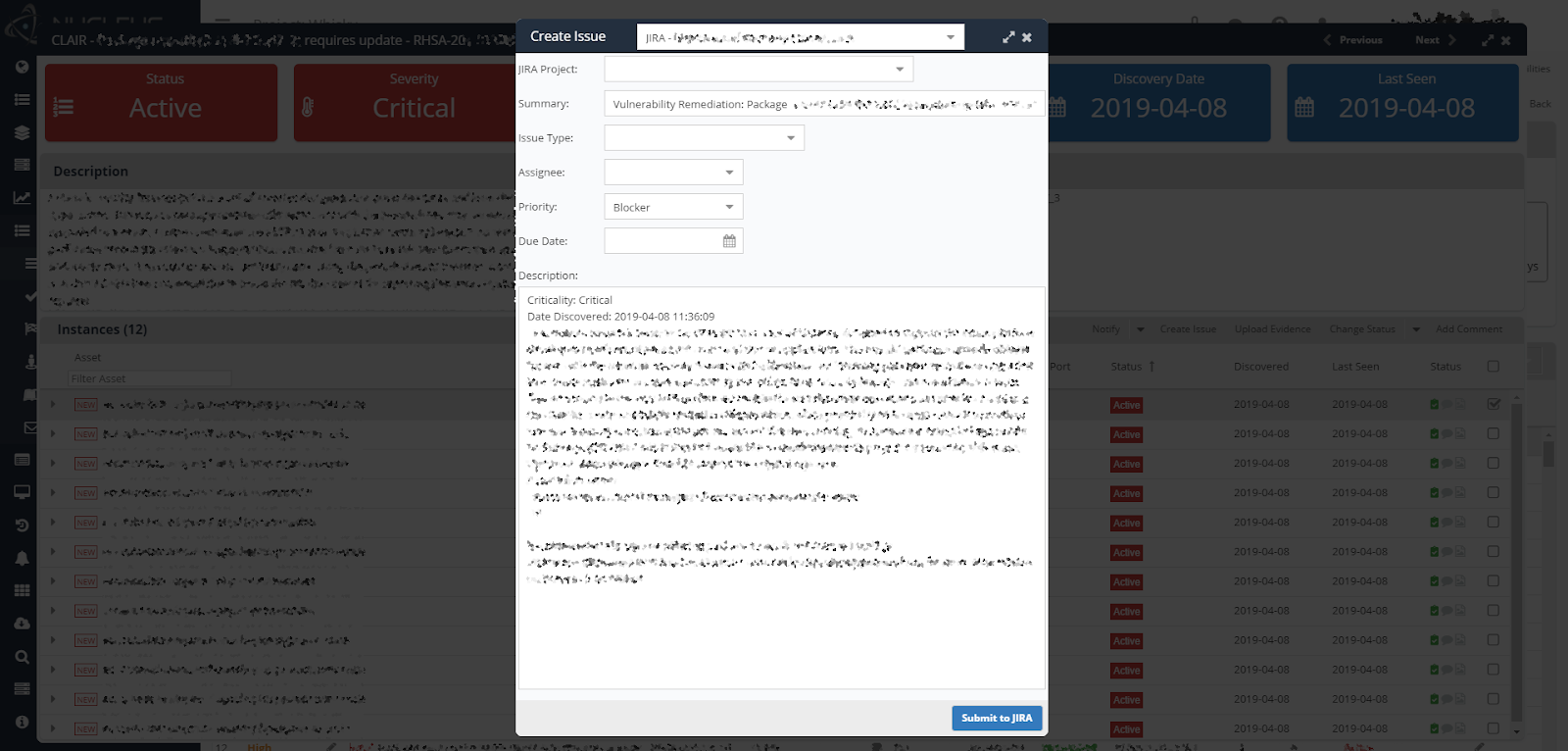Screen dimensions: 1568x751
Task: Click Upload Evidence in instances toolbar
Action: point(1272,329)
